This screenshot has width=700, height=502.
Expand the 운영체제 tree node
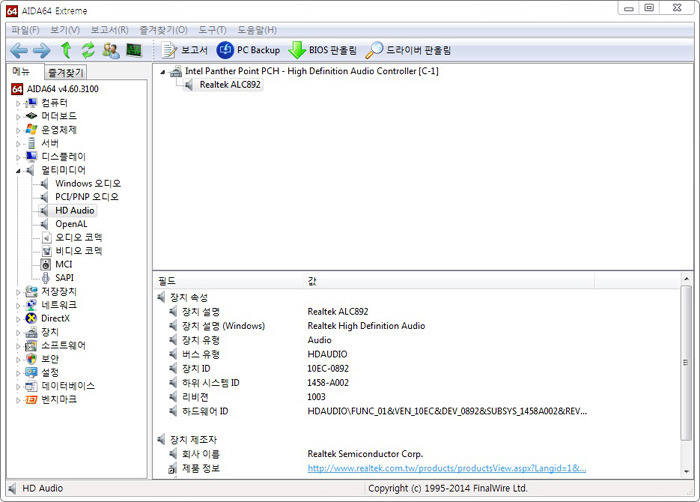point(18,130)
